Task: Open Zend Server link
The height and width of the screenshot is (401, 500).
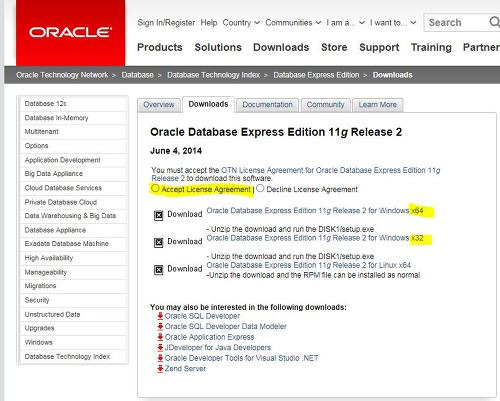Action: [x=185, y=369]
